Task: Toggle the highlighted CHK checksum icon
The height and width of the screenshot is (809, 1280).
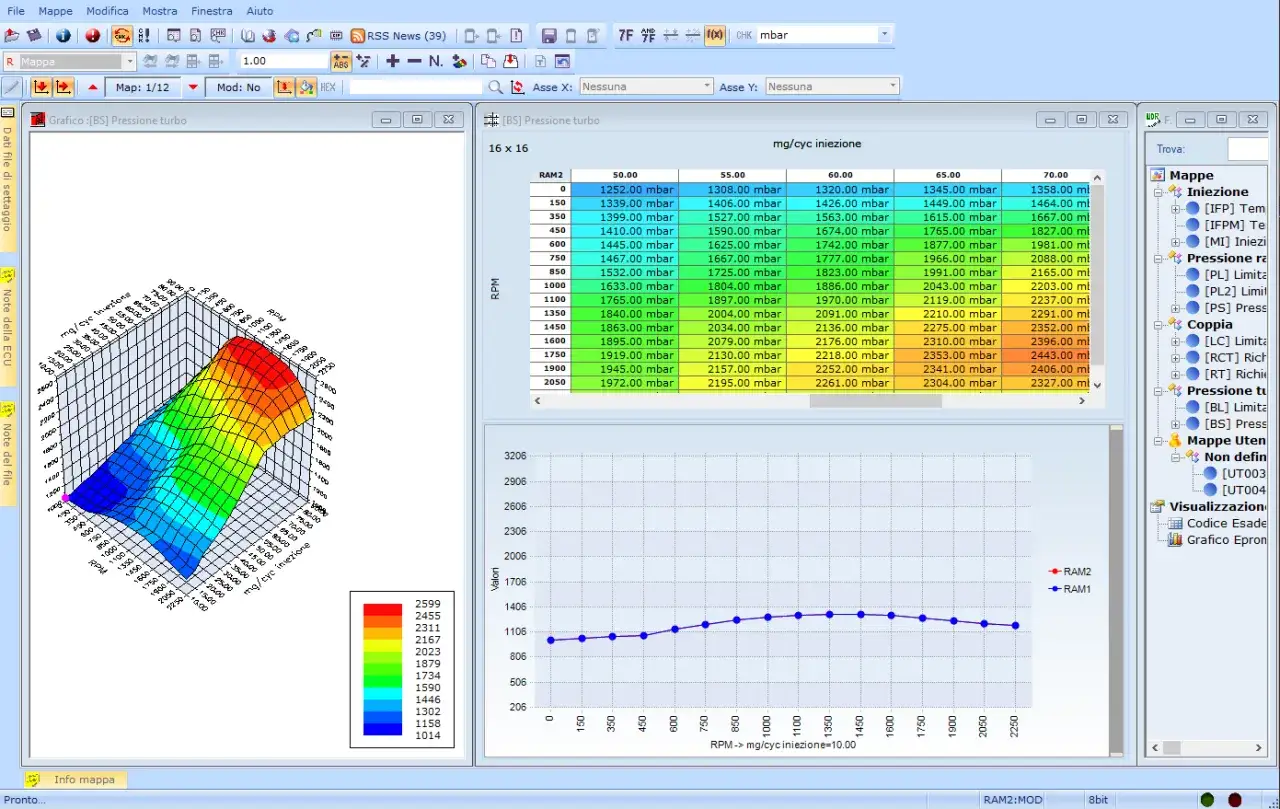Action: [121, 35]
